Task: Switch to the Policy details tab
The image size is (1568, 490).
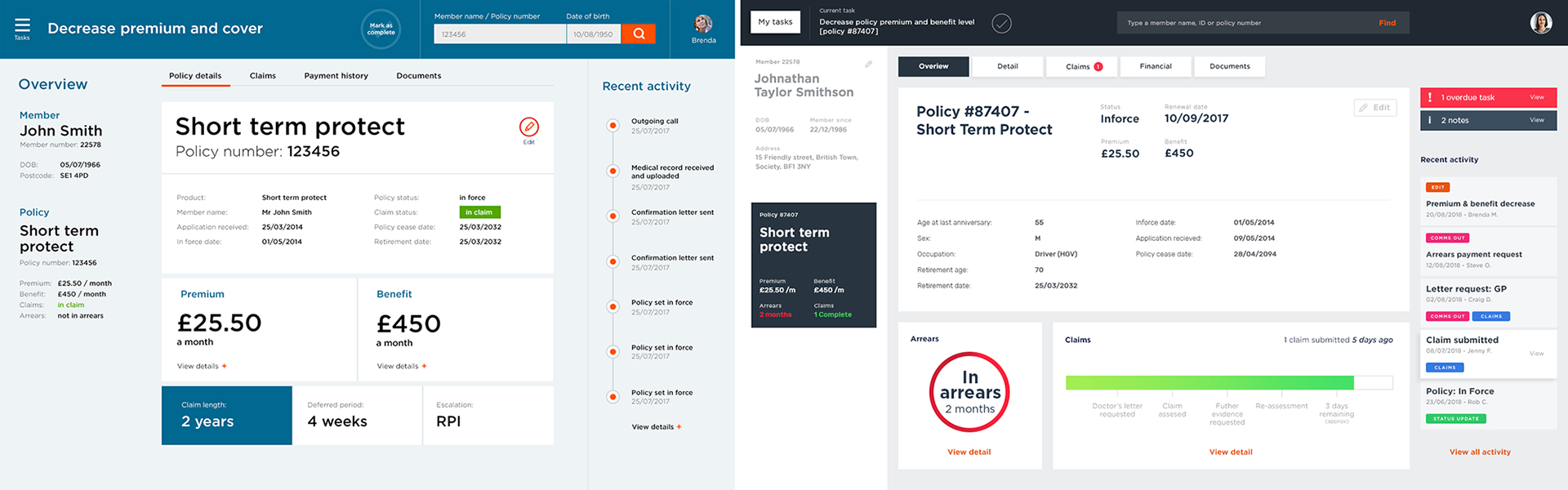Action: [x=195, y=76]
